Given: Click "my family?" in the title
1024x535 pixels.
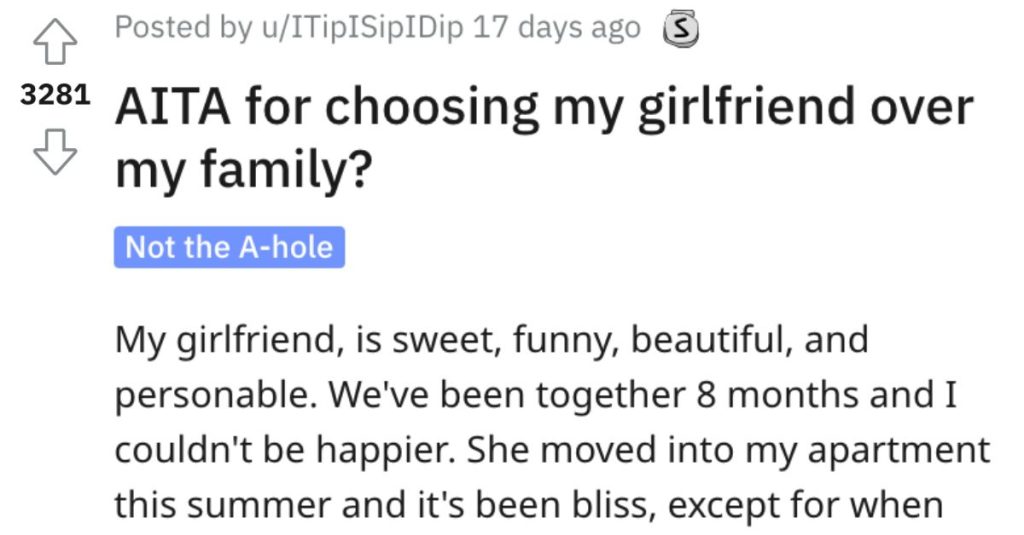Looking at the screenshot, I should (244, 170).
